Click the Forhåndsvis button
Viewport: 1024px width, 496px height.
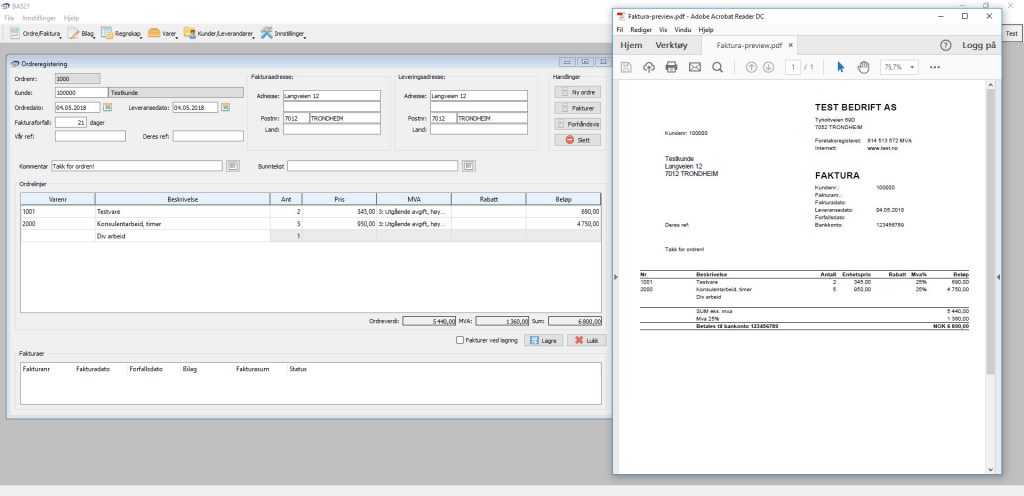pos(577,123)
